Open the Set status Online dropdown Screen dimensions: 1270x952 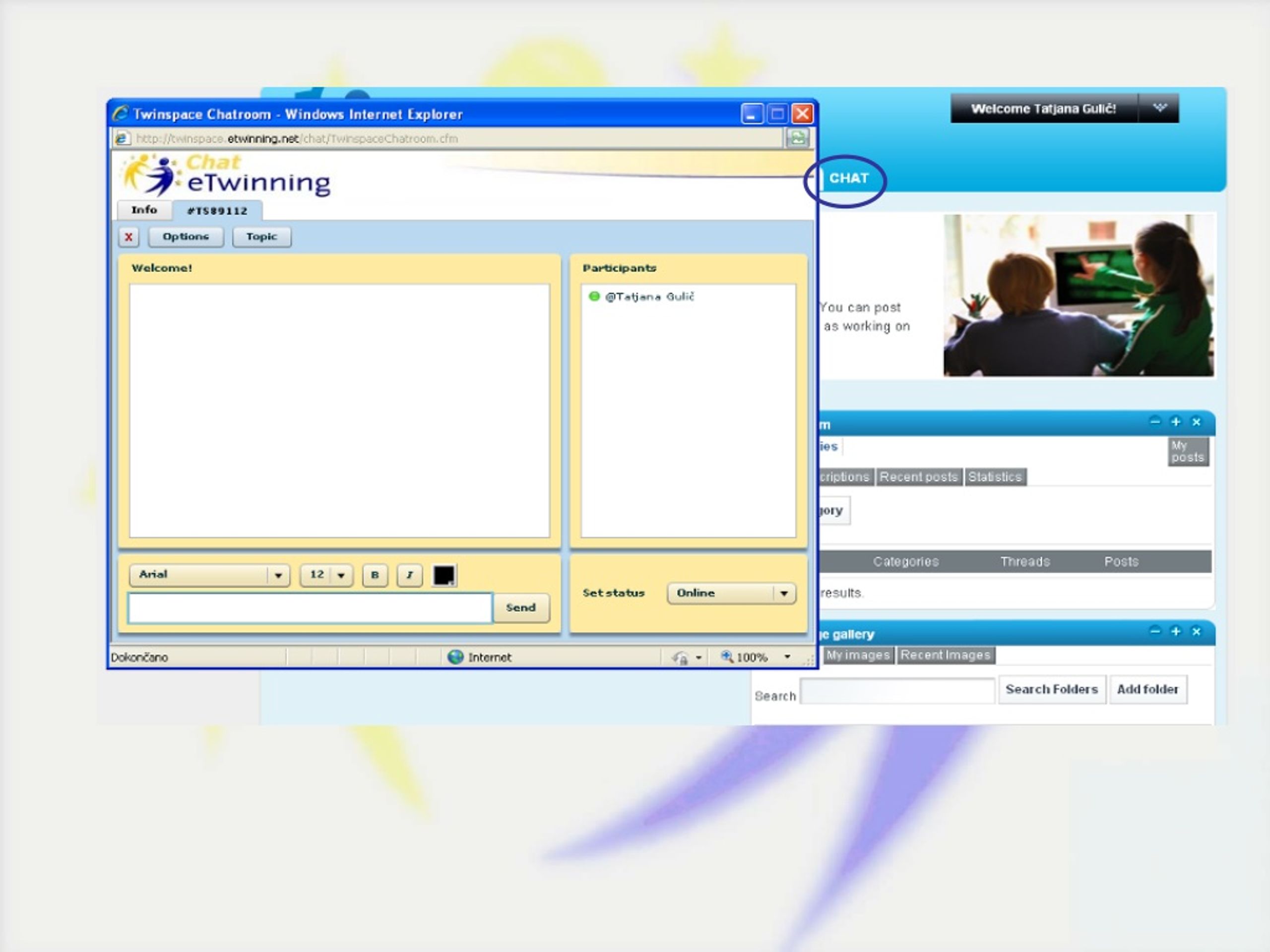tap(731, 594)
